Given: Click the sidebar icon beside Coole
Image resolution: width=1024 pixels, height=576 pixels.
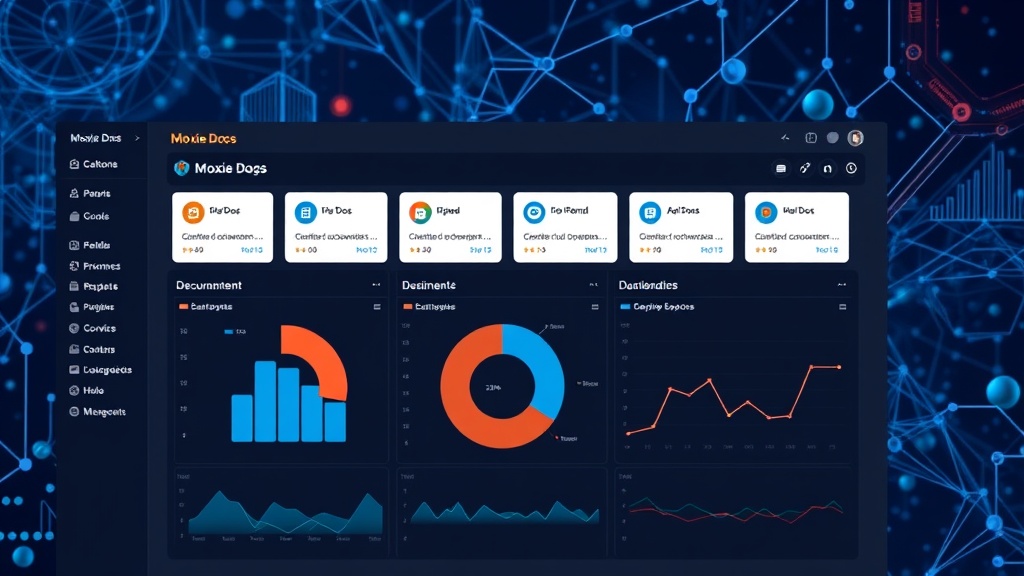Looking at the screenshot, I should [74, 216].
